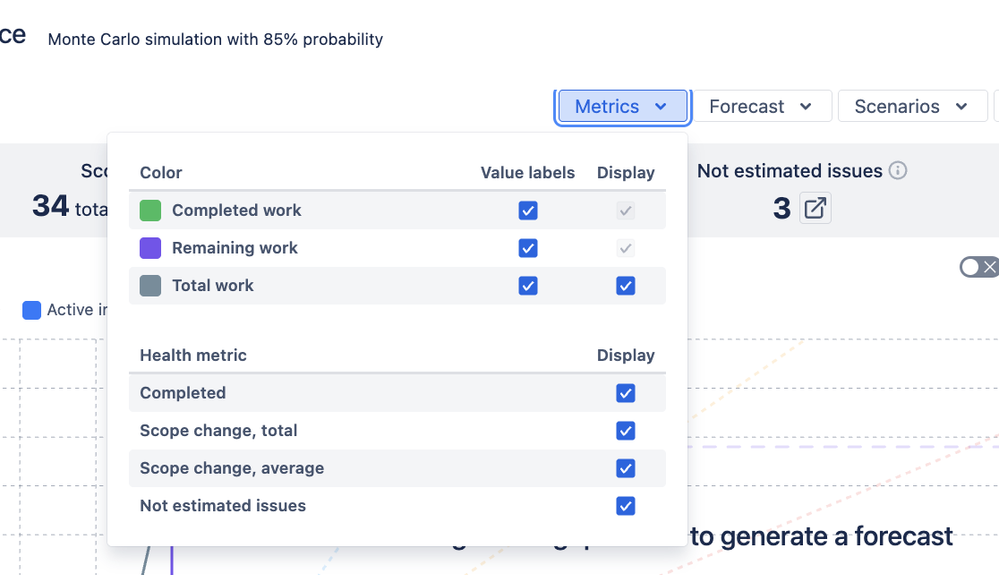Click the green Completed work color swatch
The height and width of the screenshot is (575, 999).
[150, 210]
